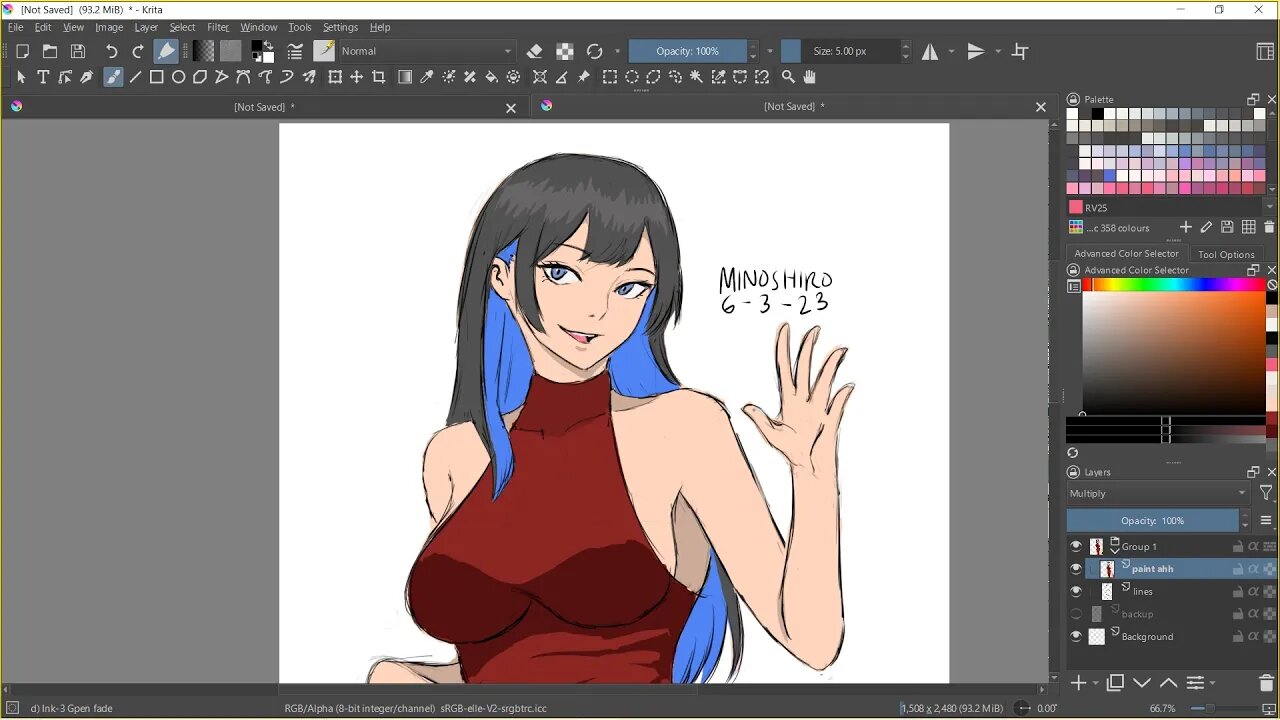
Task: Select the Zoom magnifier tool
Action: (x=788, y=77)
